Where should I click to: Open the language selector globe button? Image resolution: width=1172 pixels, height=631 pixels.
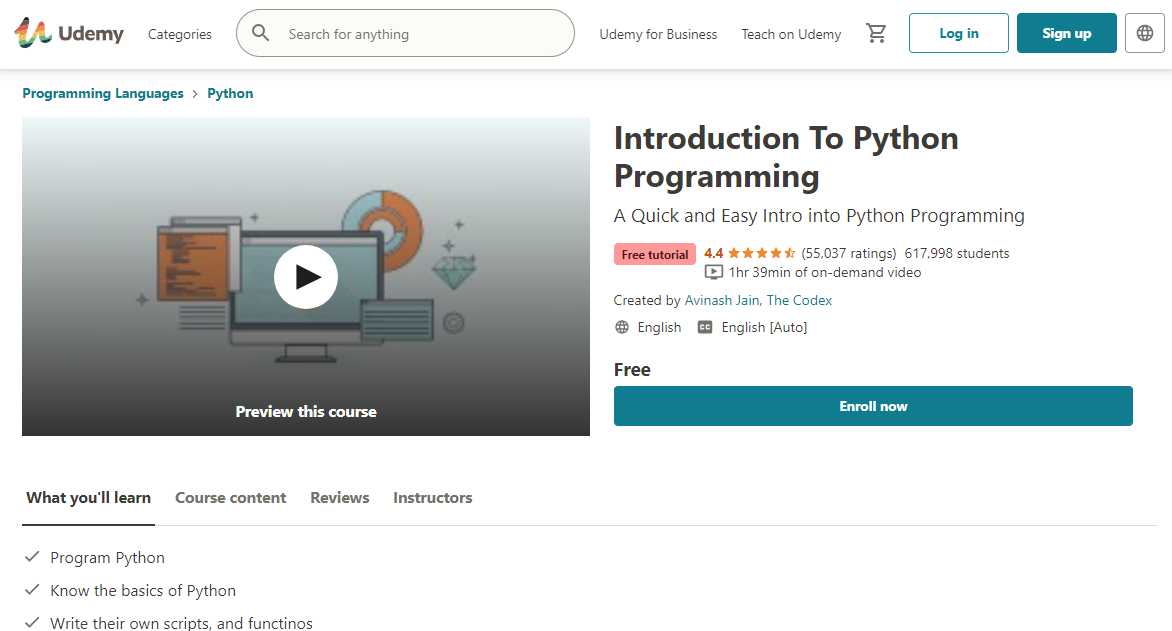[x=1145, y=34]
